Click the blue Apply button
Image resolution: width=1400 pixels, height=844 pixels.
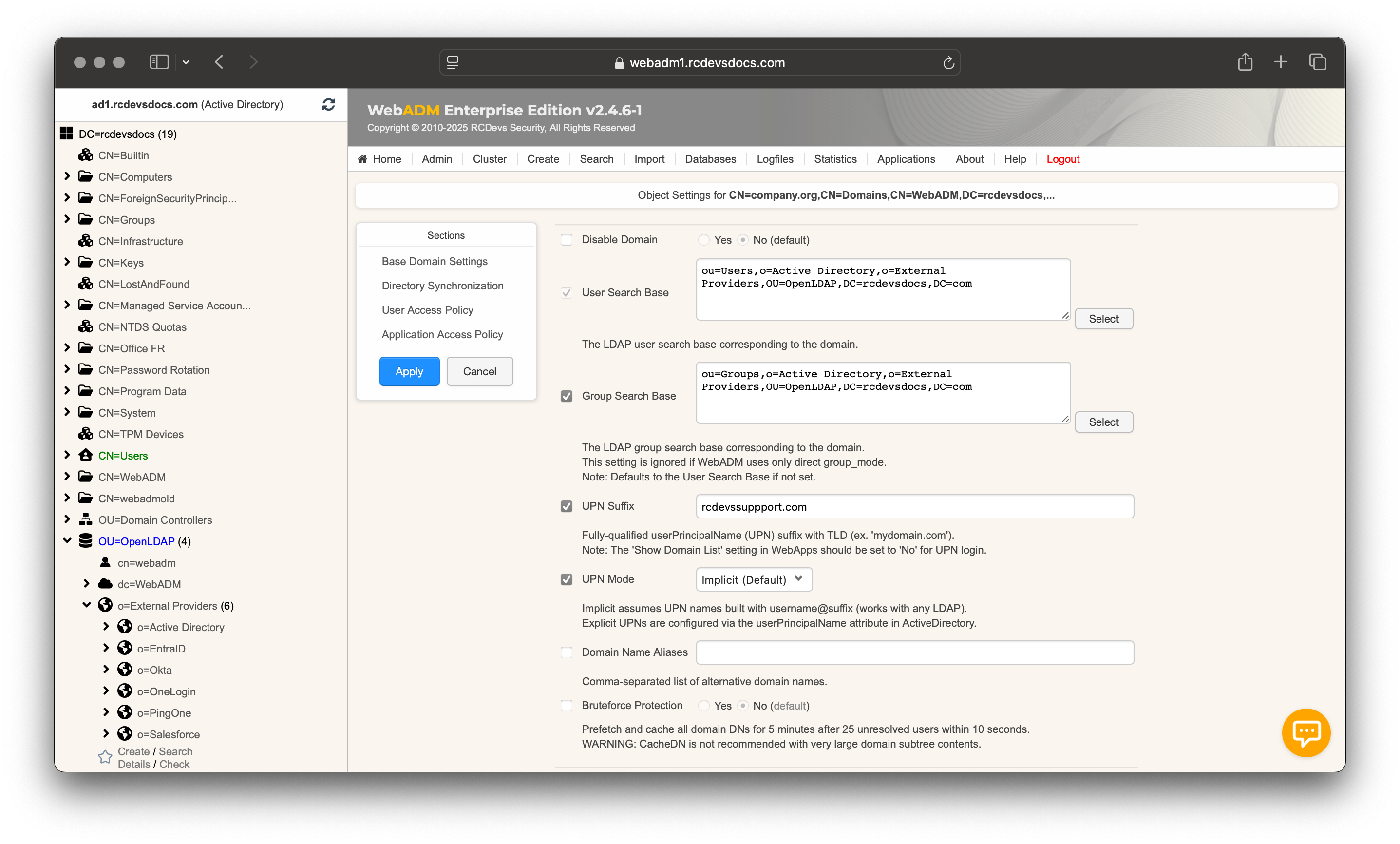point(409,371)
